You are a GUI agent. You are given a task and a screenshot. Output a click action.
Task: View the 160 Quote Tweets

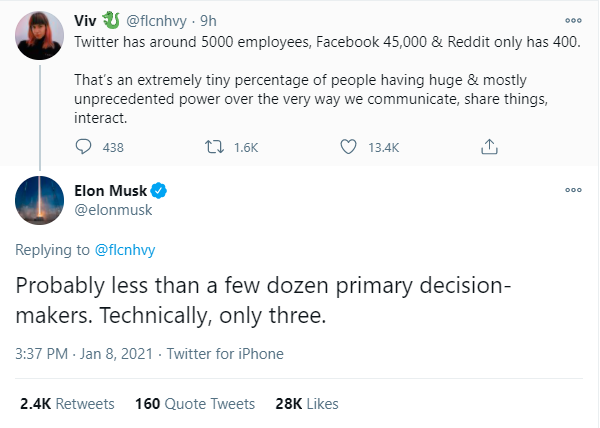click(195, 404)
